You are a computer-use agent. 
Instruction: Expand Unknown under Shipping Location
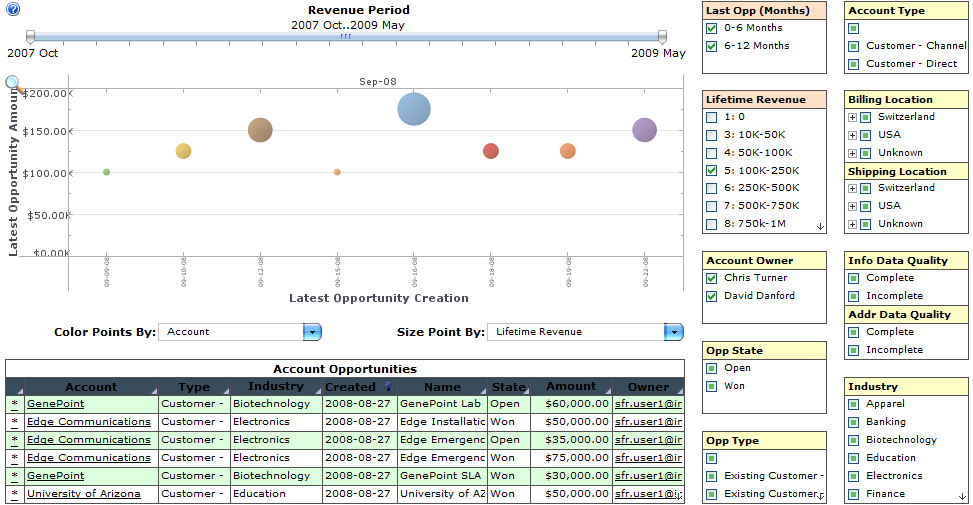(853, 225)
